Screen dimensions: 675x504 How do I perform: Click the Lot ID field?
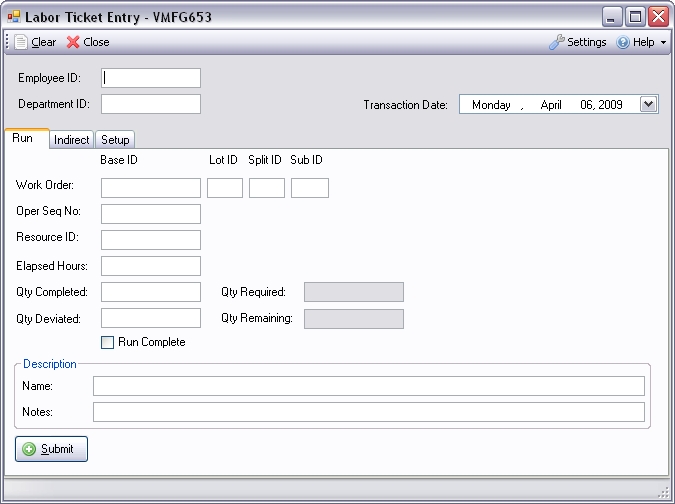click(x=225, y=188)
